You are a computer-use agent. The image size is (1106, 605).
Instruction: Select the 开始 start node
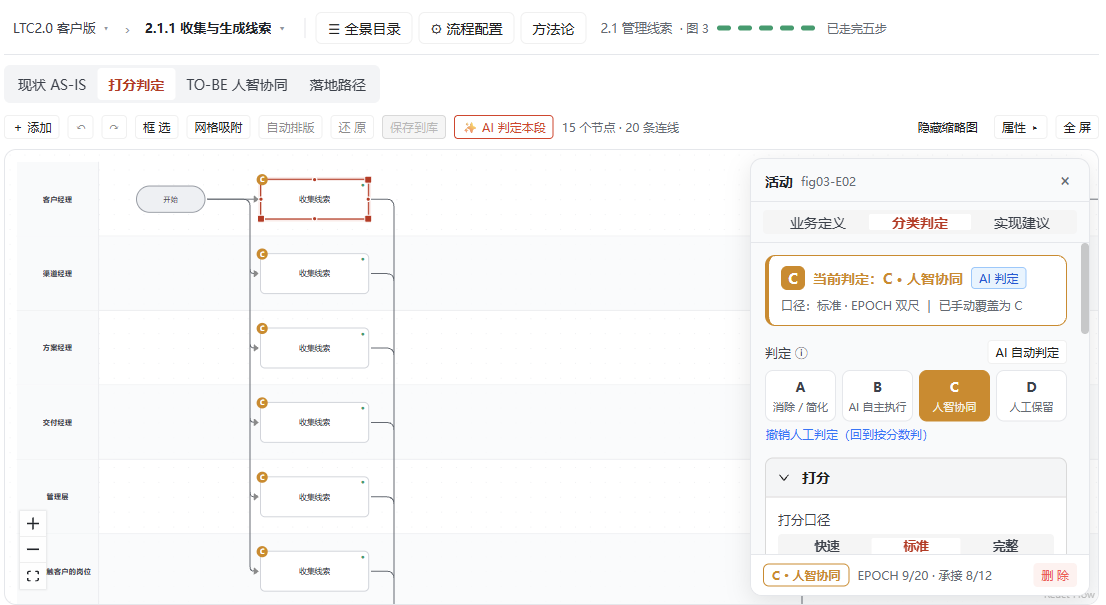(171, 200)
